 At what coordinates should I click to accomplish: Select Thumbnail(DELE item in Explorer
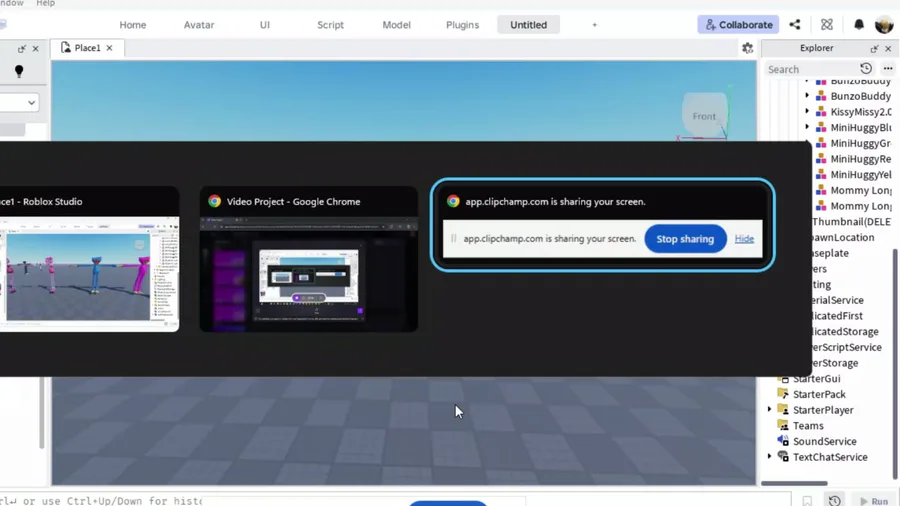(851, 221)
